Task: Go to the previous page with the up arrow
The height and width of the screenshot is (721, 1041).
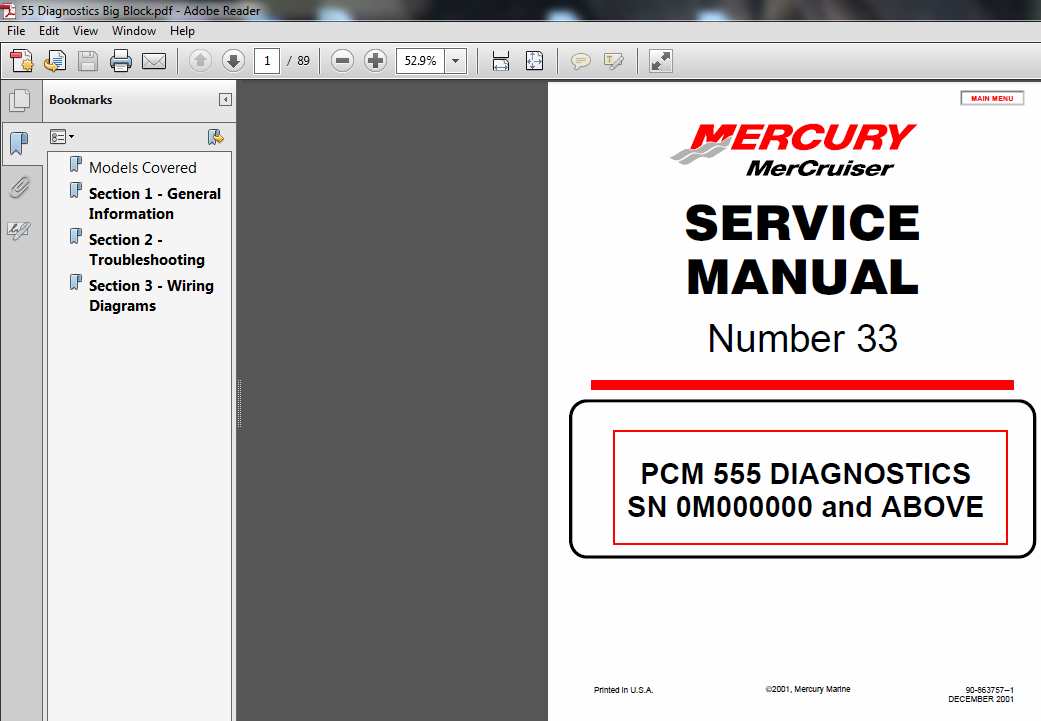Action: pyautogui.click(x=200, y=61)
